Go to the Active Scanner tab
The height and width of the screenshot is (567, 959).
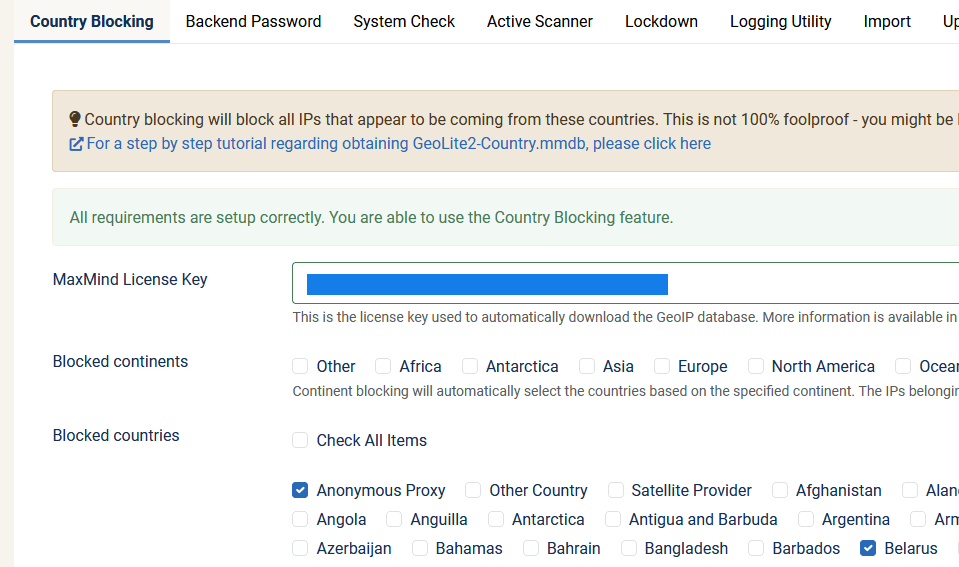[x=540, y=21]
